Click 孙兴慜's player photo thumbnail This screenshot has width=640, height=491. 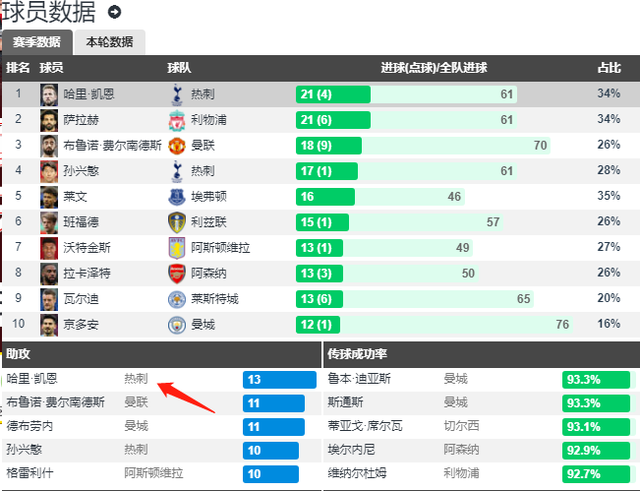pos(49,171)
